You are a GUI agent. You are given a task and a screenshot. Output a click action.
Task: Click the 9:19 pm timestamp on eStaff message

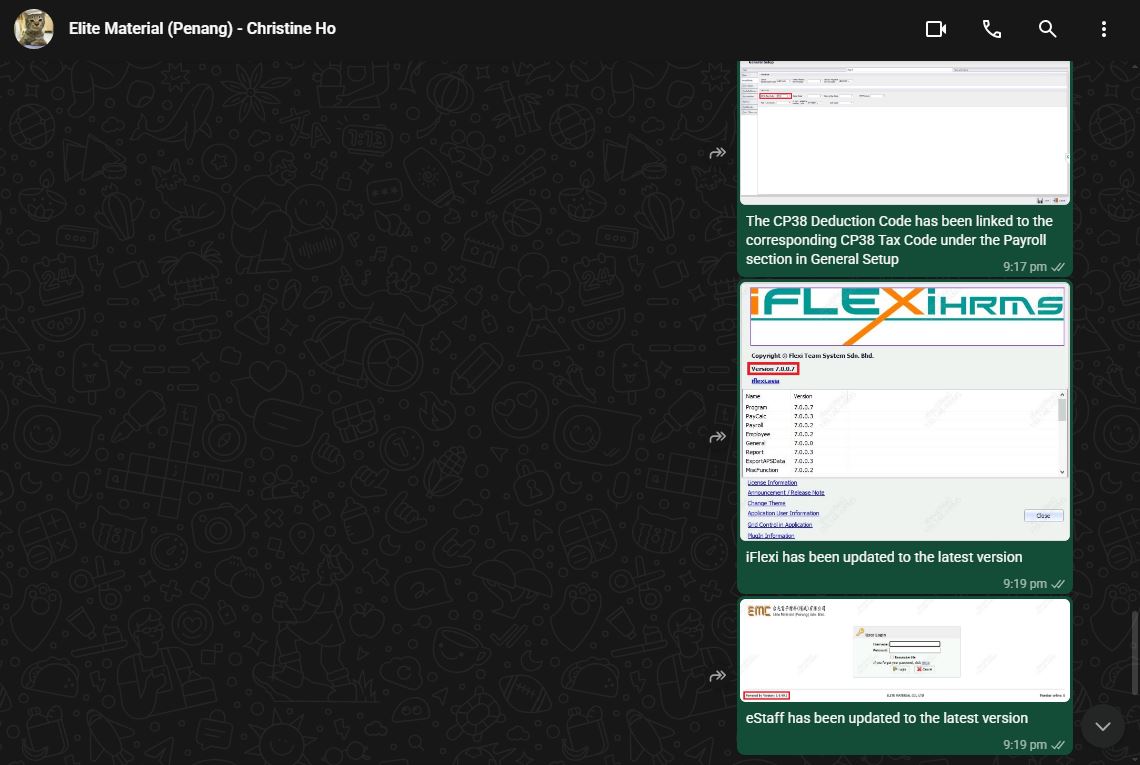tap(1024, 745)
